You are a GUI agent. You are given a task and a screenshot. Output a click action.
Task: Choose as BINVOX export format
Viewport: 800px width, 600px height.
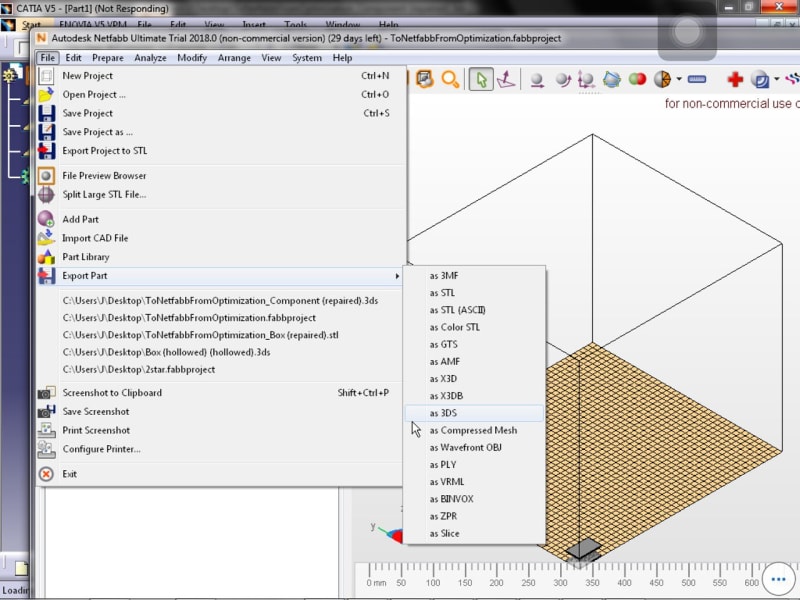474,499
